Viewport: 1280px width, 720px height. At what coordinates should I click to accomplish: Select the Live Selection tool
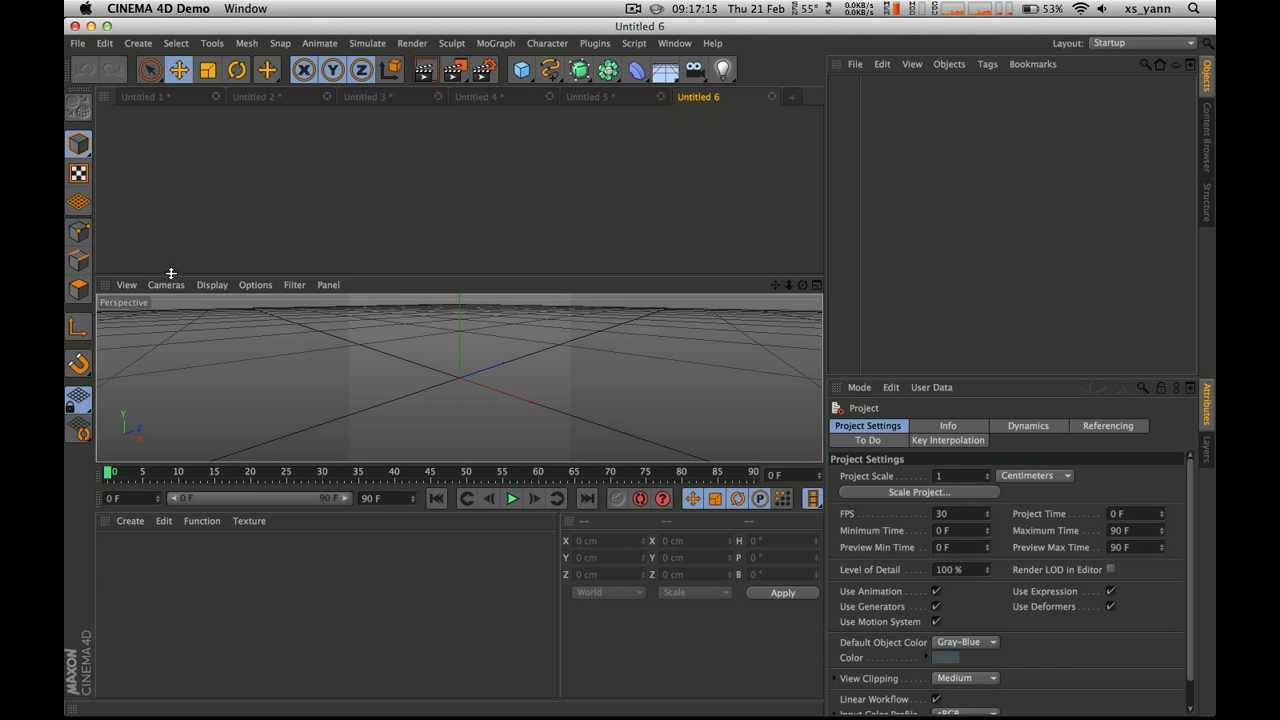click(x=149, y=70)
